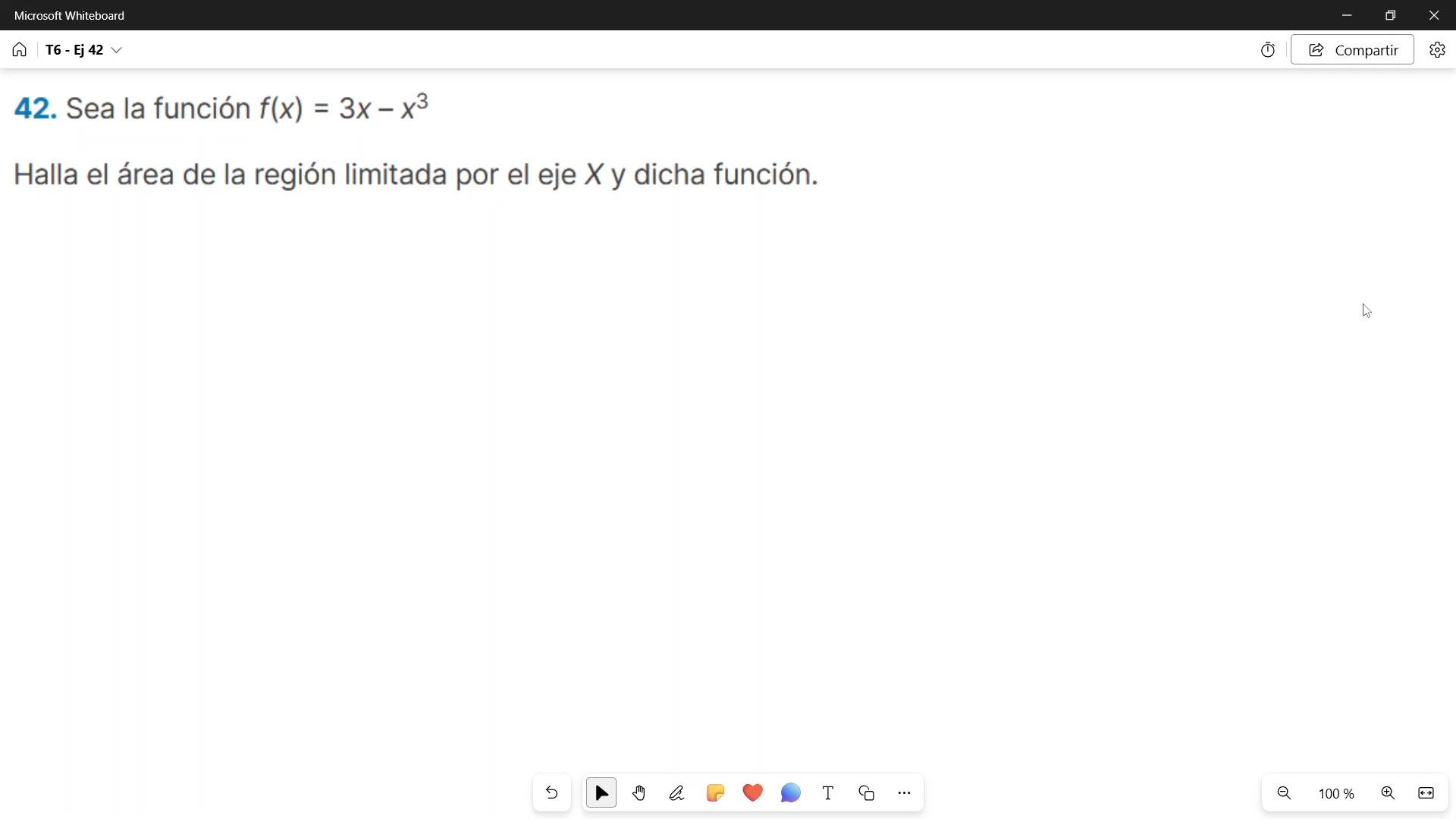Select the exercise 42 problem text image
The height and width of the screenshot is (819, 1456).
[416, 141]
